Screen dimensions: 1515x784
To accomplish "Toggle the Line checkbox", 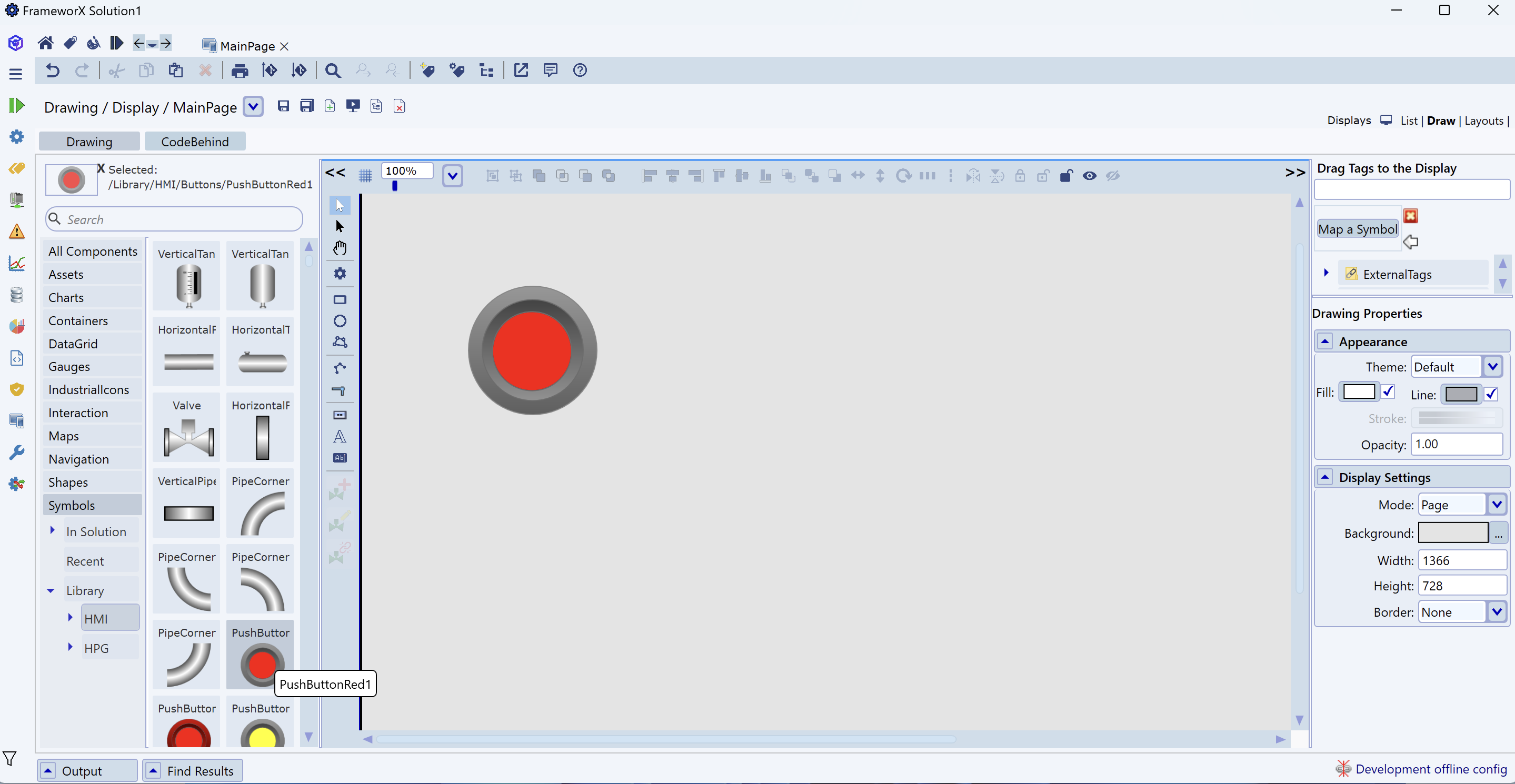I will click(x=1491, y=394).
